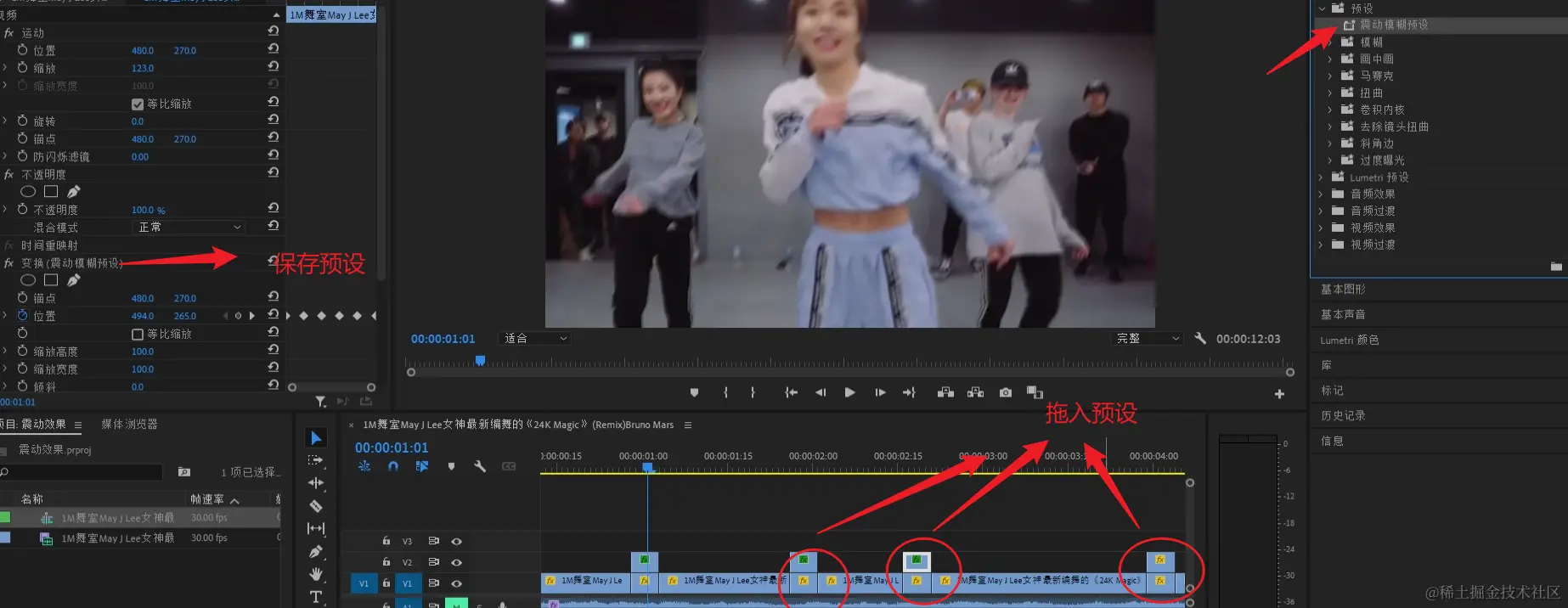Select the Ripple Edit tool
This screenshot has height=608, width=1568.
click(316, 483)
